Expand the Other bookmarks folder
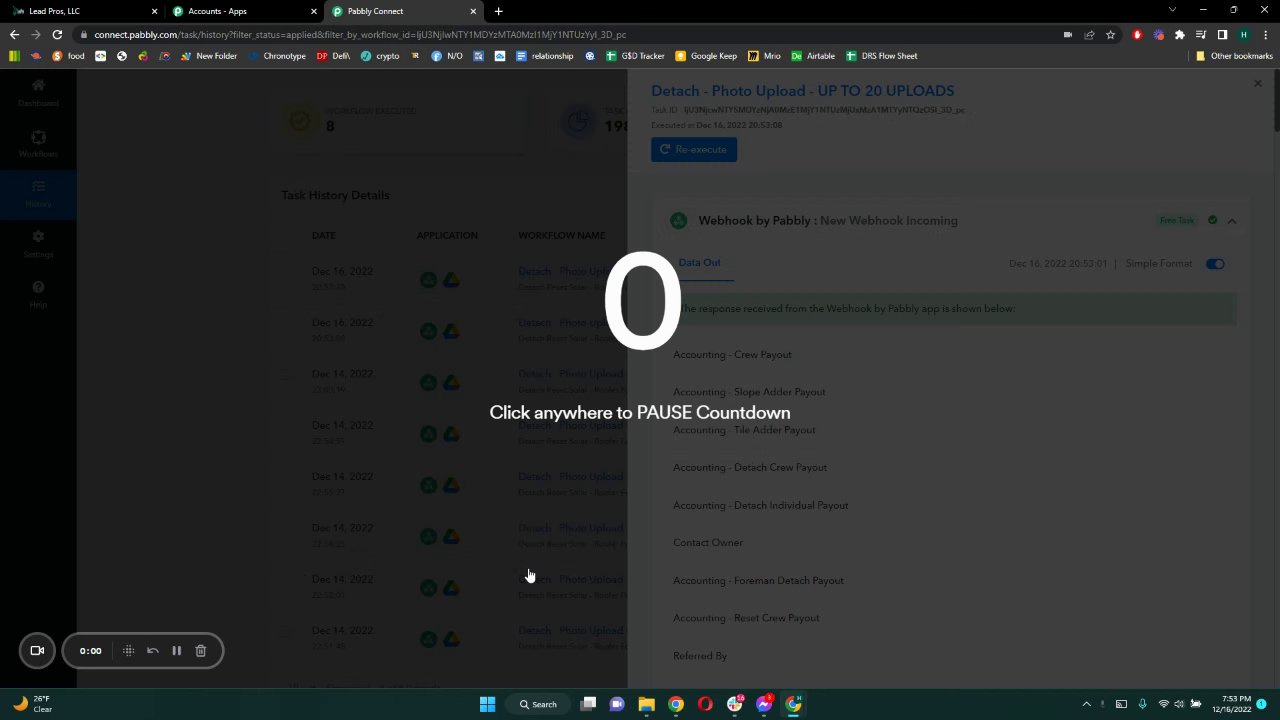The height and width of the screenshot is (720, 1280). click(x=1234, y=56)
